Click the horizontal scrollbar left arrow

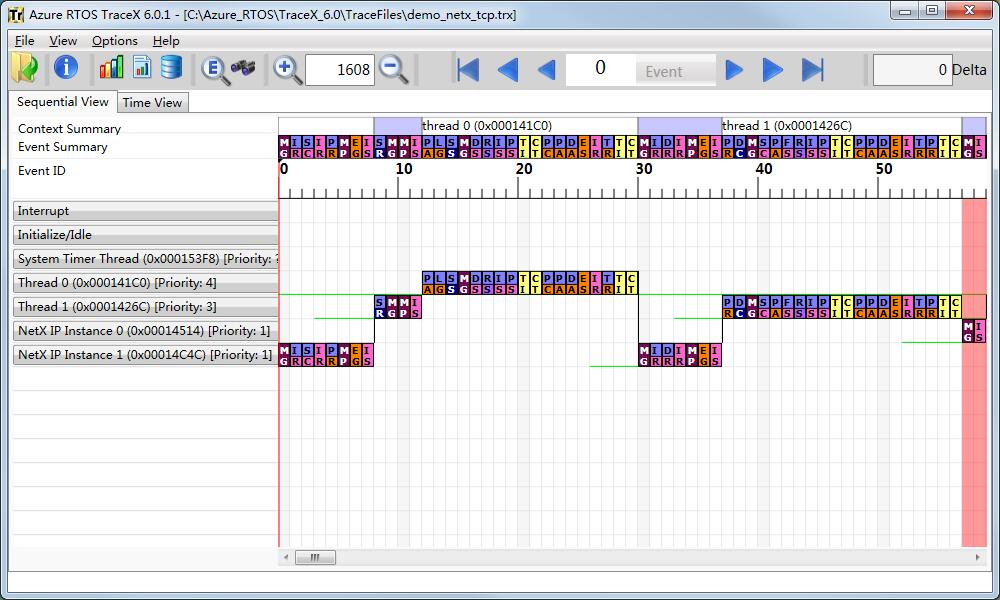pos(286,557)
